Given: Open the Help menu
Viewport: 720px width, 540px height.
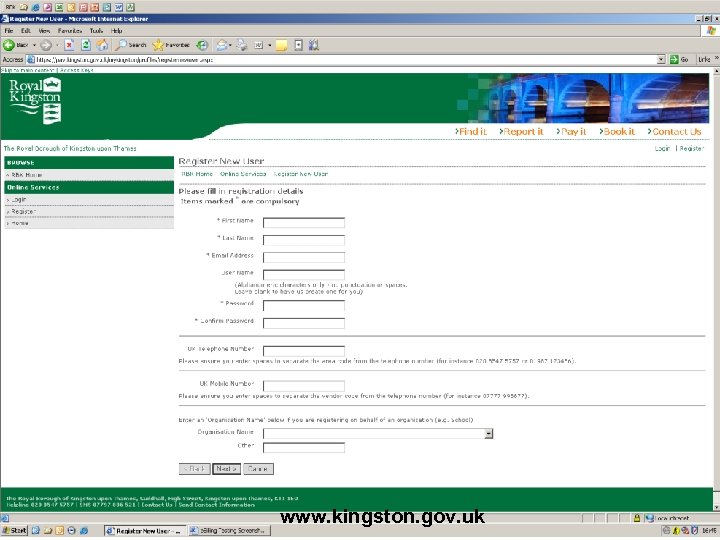Looking at the screenshot, I should tap(116, 31).
